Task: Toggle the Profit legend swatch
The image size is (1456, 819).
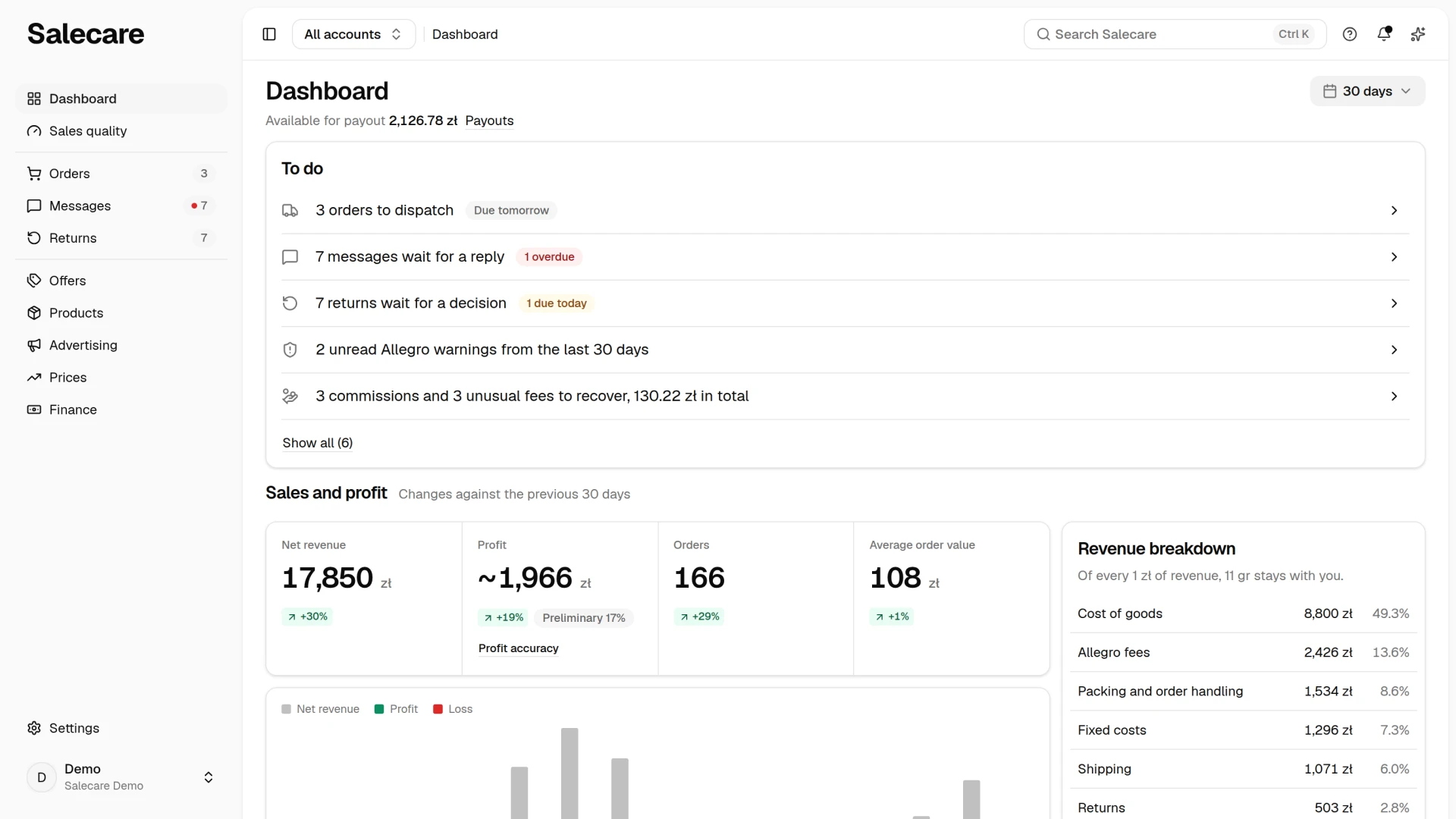Action: click(x=379, y=709)
